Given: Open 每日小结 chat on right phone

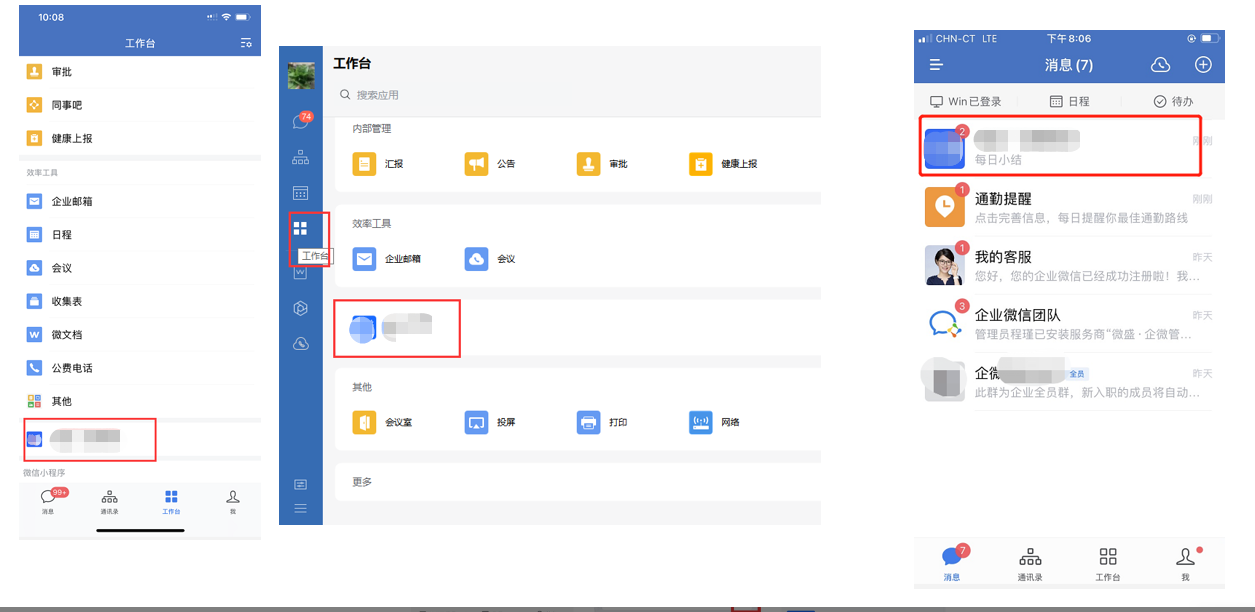Looking at the screenshot, I should click(x=1068, y=148).
